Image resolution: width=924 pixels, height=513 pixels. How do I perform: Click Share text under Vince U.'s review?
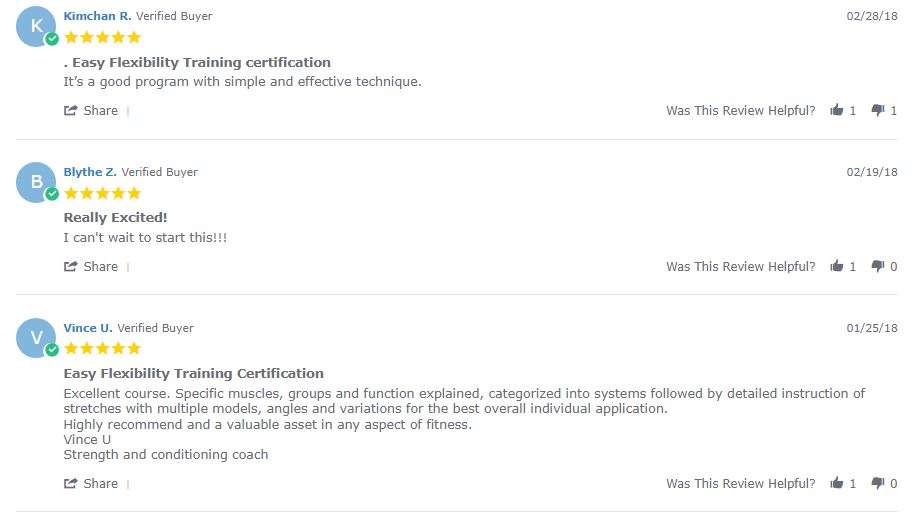[x=101, y=483]
